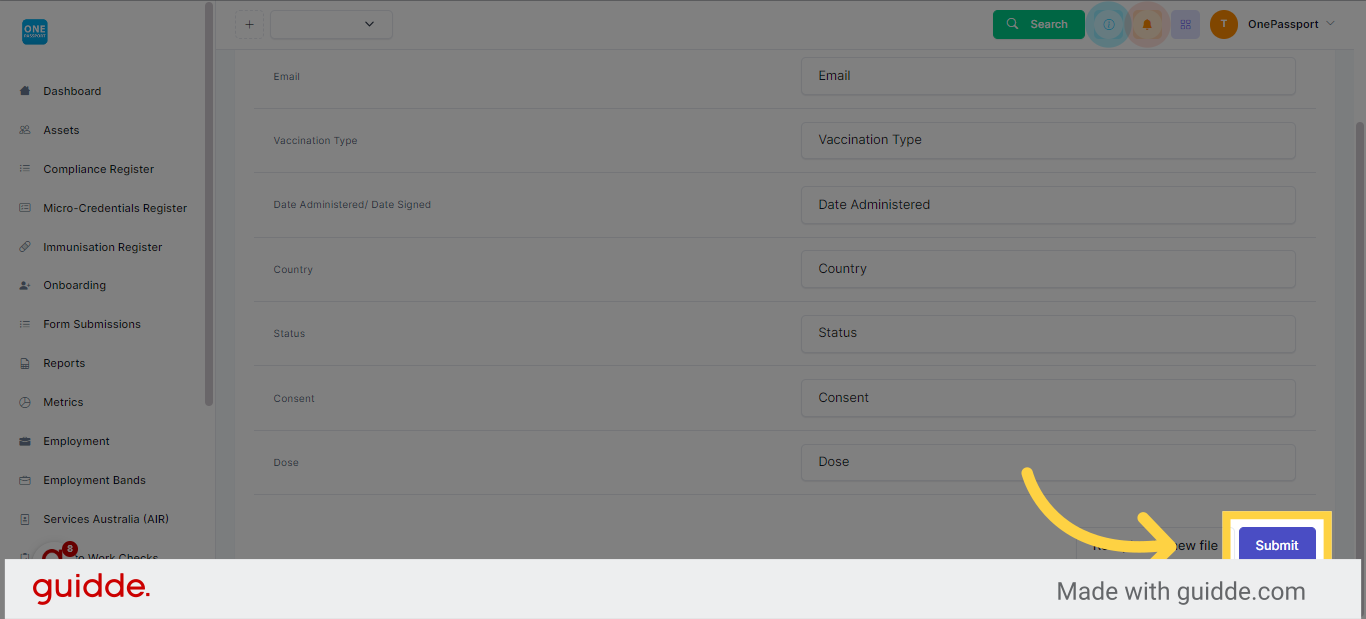Open the Consent mapping dropdown
Screen dimensions: 1366x619
point(1048,398)
